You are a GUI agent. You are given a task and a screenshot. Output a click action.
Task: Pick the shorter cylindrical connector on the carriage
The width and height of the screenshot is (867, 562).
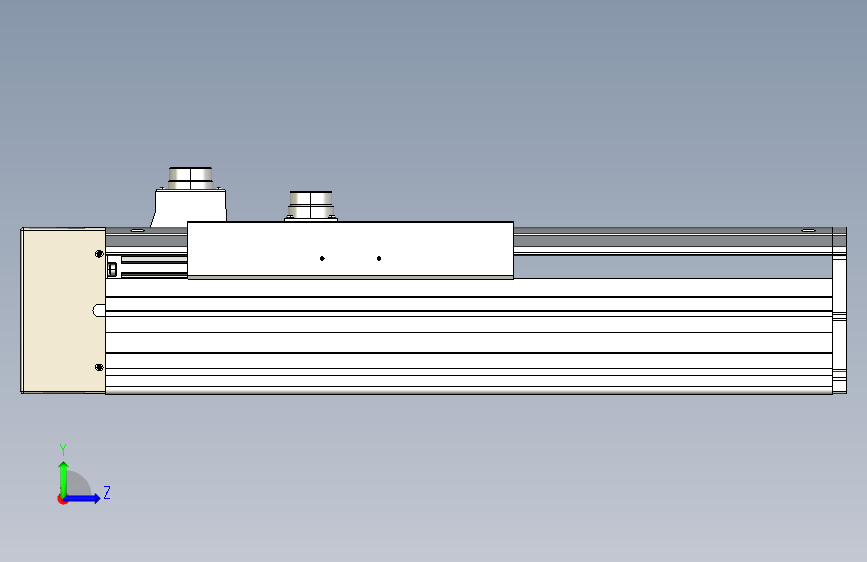click(311, 205)
